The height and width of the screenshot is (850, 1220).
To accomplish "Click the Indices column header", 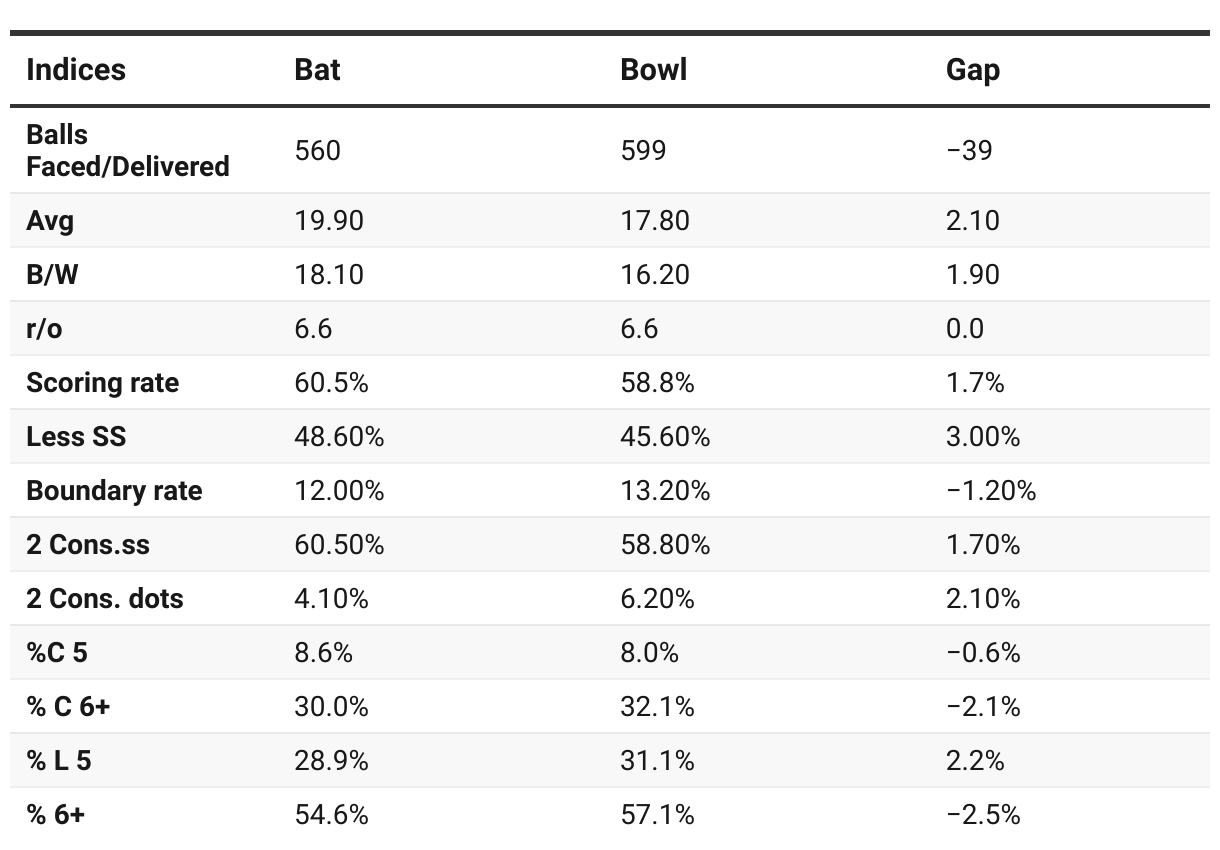I will pos(76,70).
